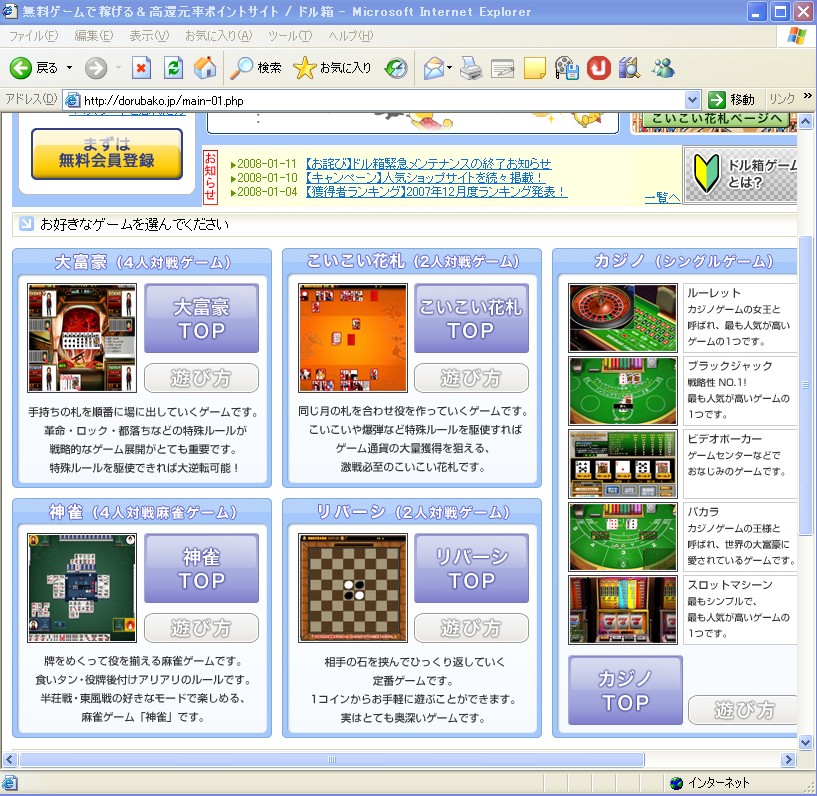Click the books research toolbar icon
This screenshot has width=817, height=796.
629,68
